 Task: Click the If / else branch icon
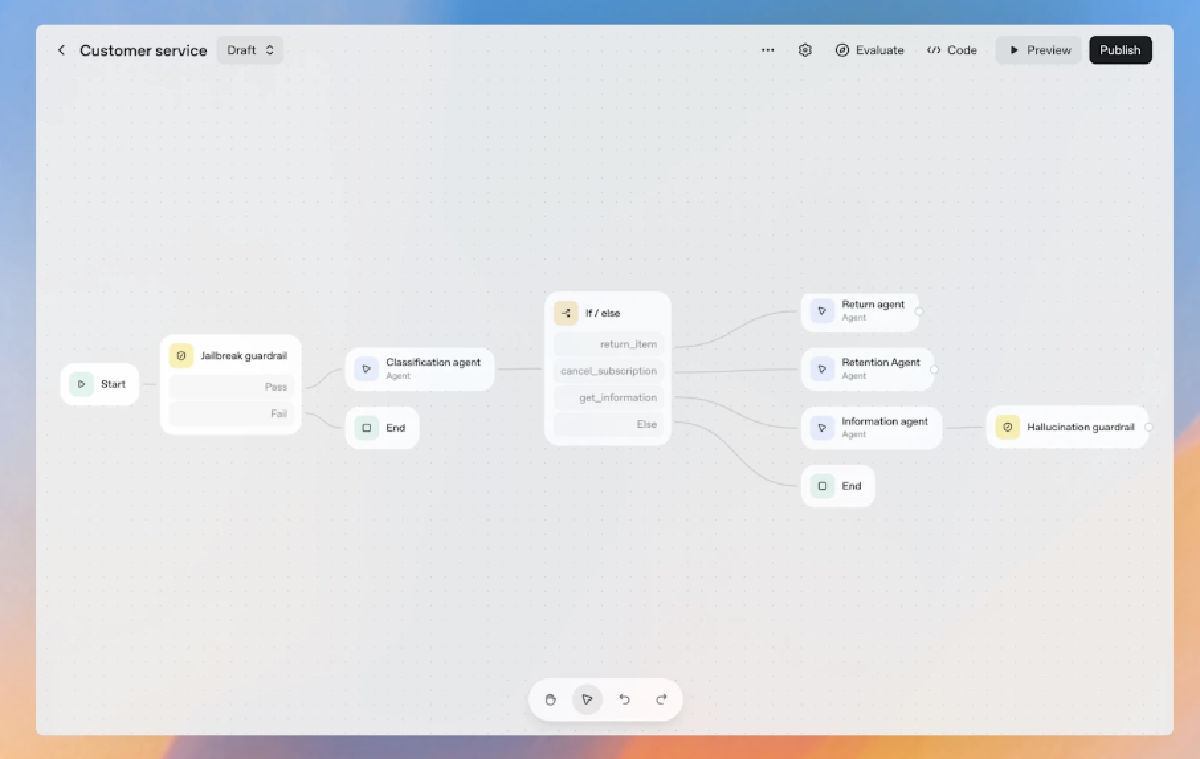pos(566,313)
